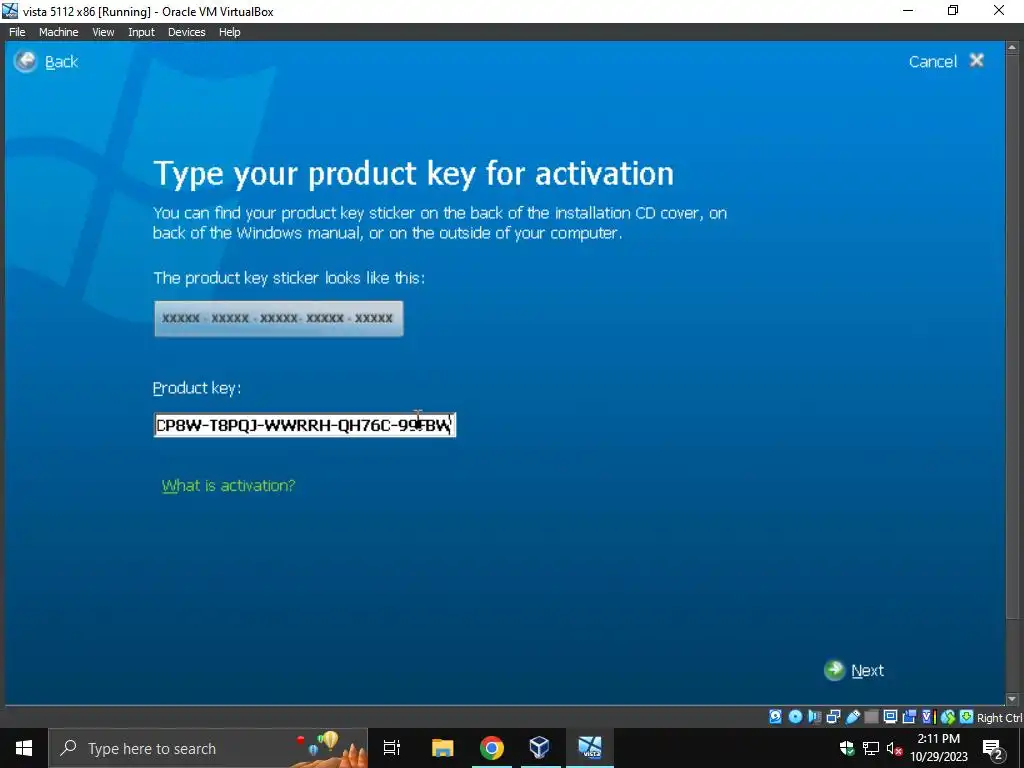Image resolution: width=1024 pixels, height=768 pixels.
Task: Click the audio status indicator icon
Action: click(814, 717)
